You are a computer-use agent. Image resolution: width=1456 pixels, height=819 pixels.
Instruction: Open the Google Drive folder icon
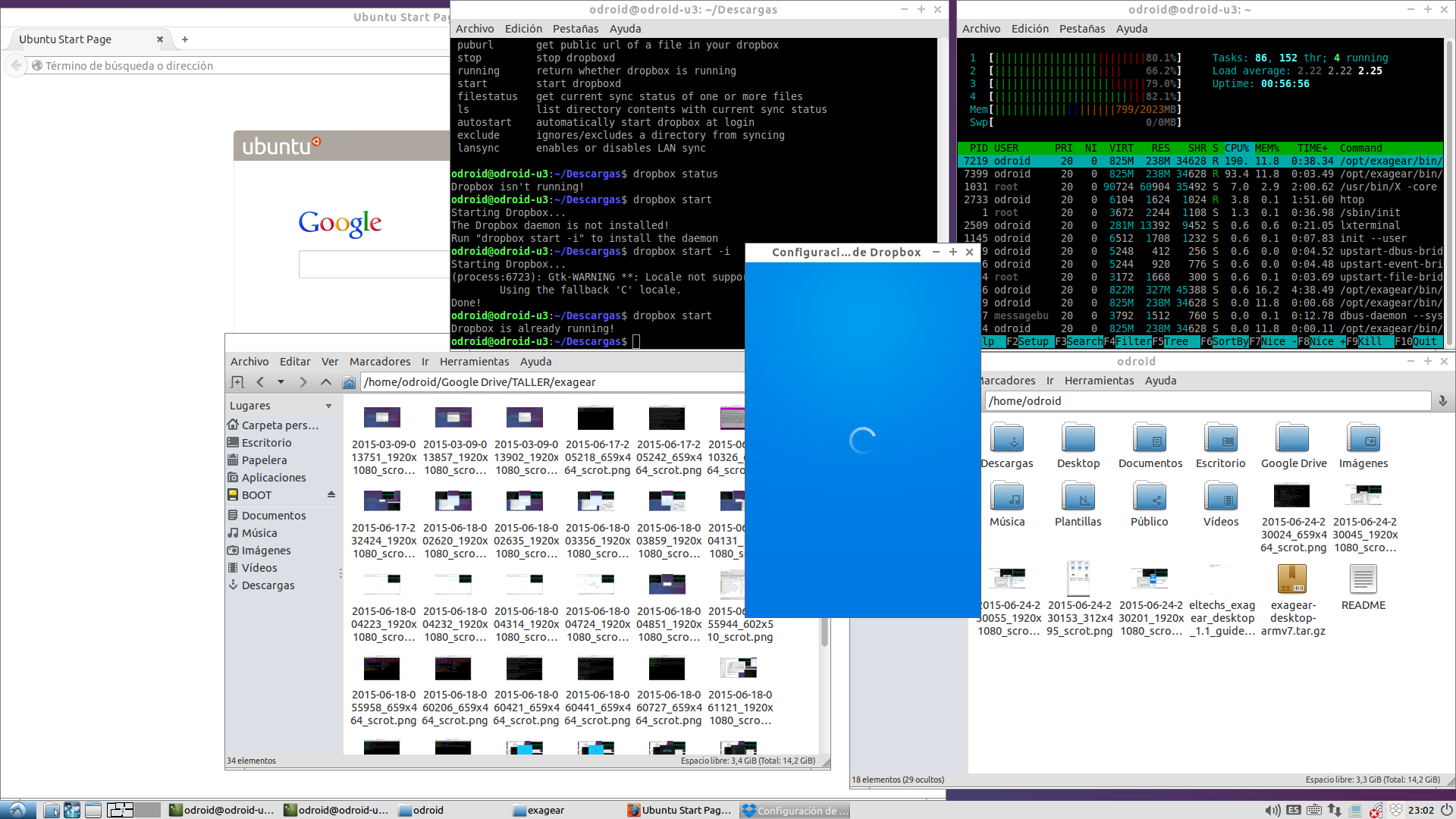tap(1293, 439)
